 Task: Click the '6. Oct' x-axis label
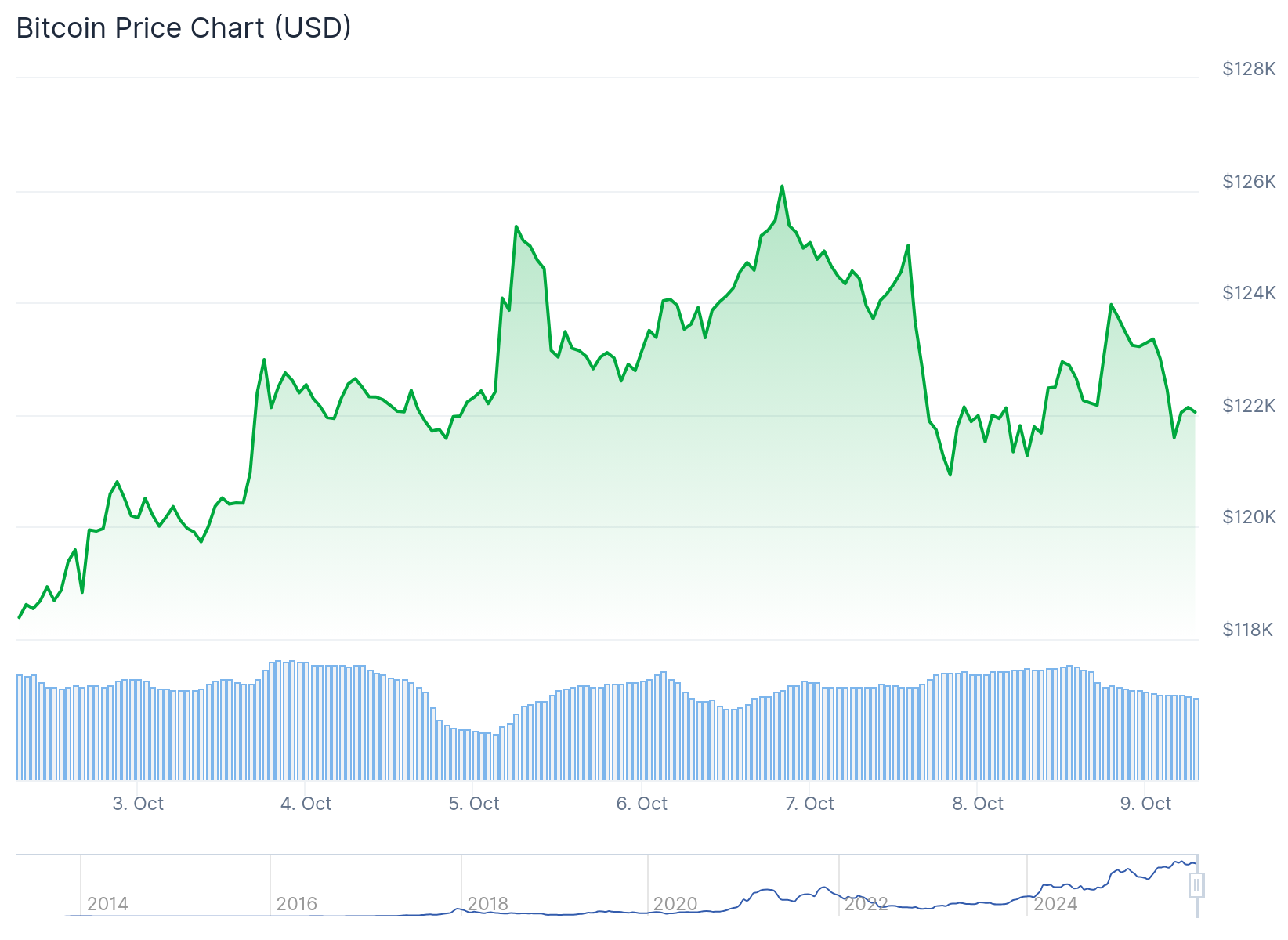pyautogui.click(x=642, y=804)
